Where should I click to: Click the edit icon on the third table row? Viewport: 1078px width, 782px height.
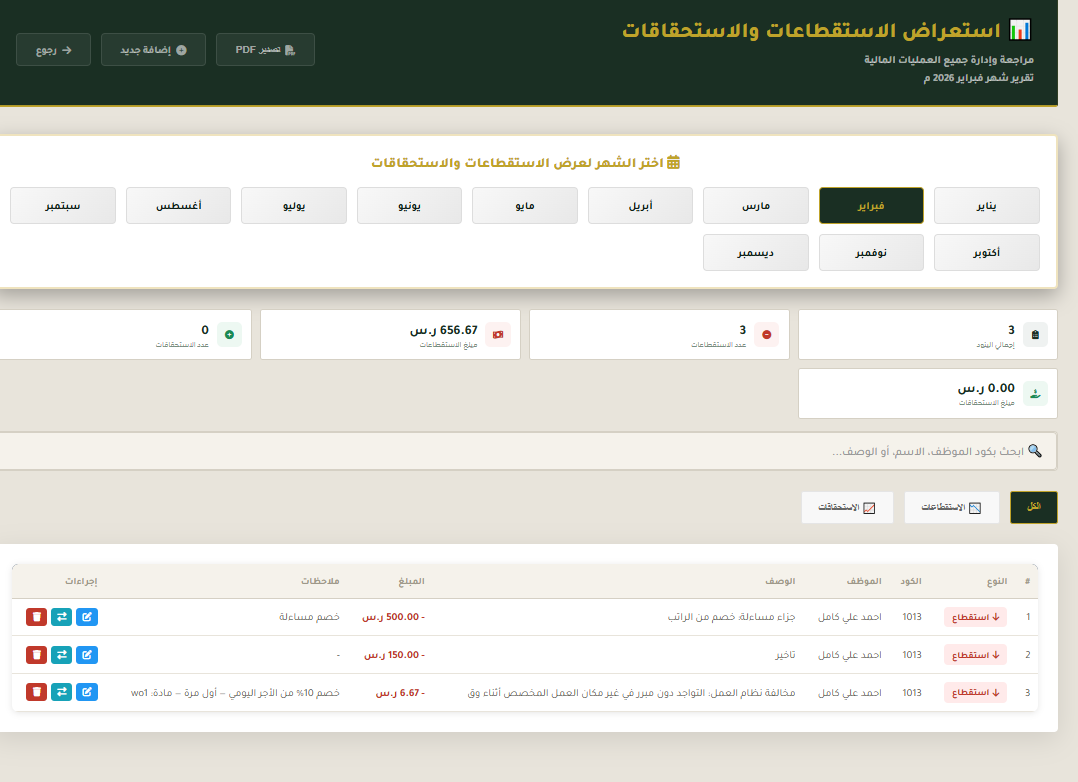pos(87,691)
